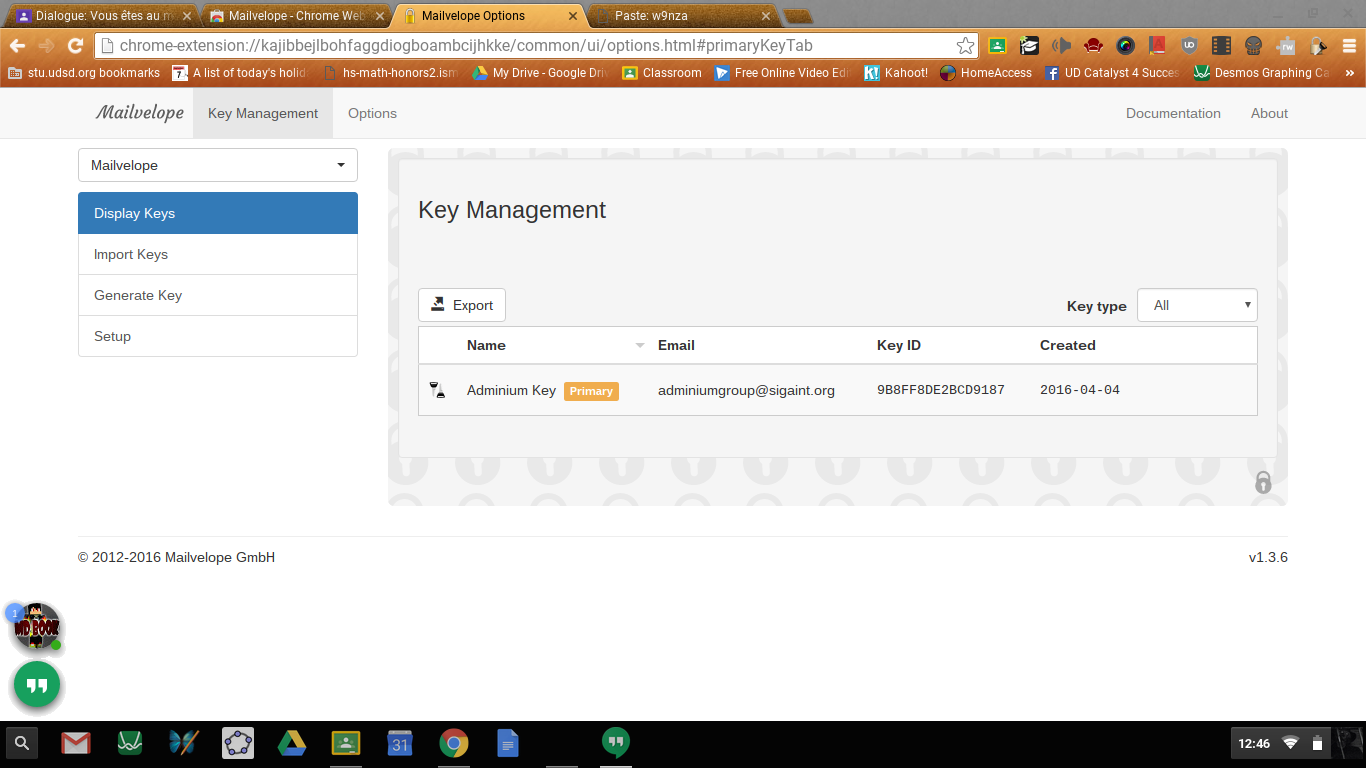Click the film strip extension icon
This screenshot has width=1366, height=768.
click(1221, 45)
